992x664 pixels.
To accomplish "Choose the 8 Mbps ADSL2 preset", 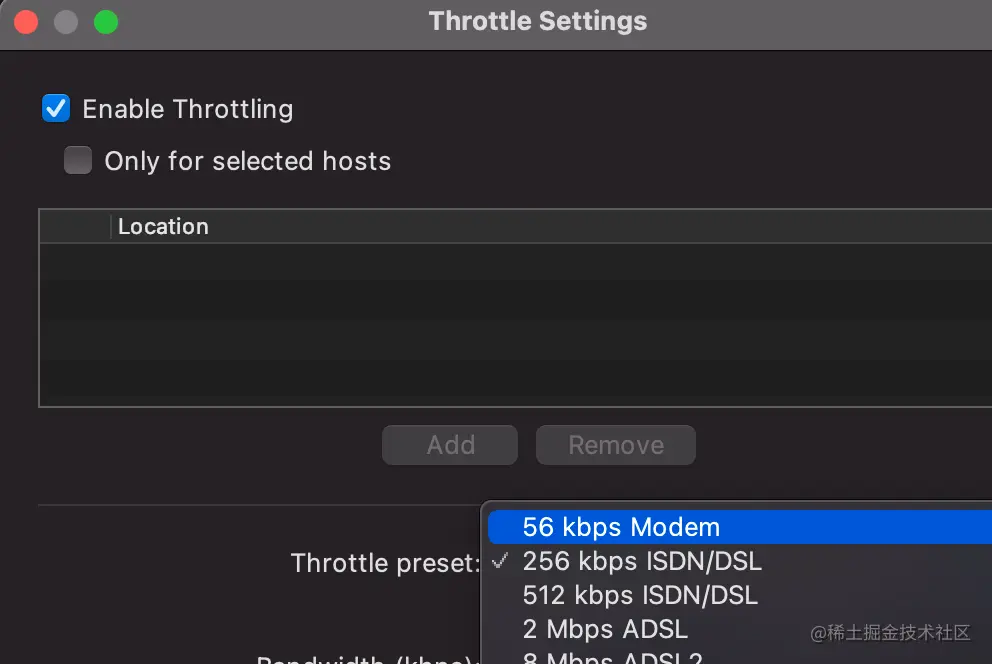I will coord(611,658).
